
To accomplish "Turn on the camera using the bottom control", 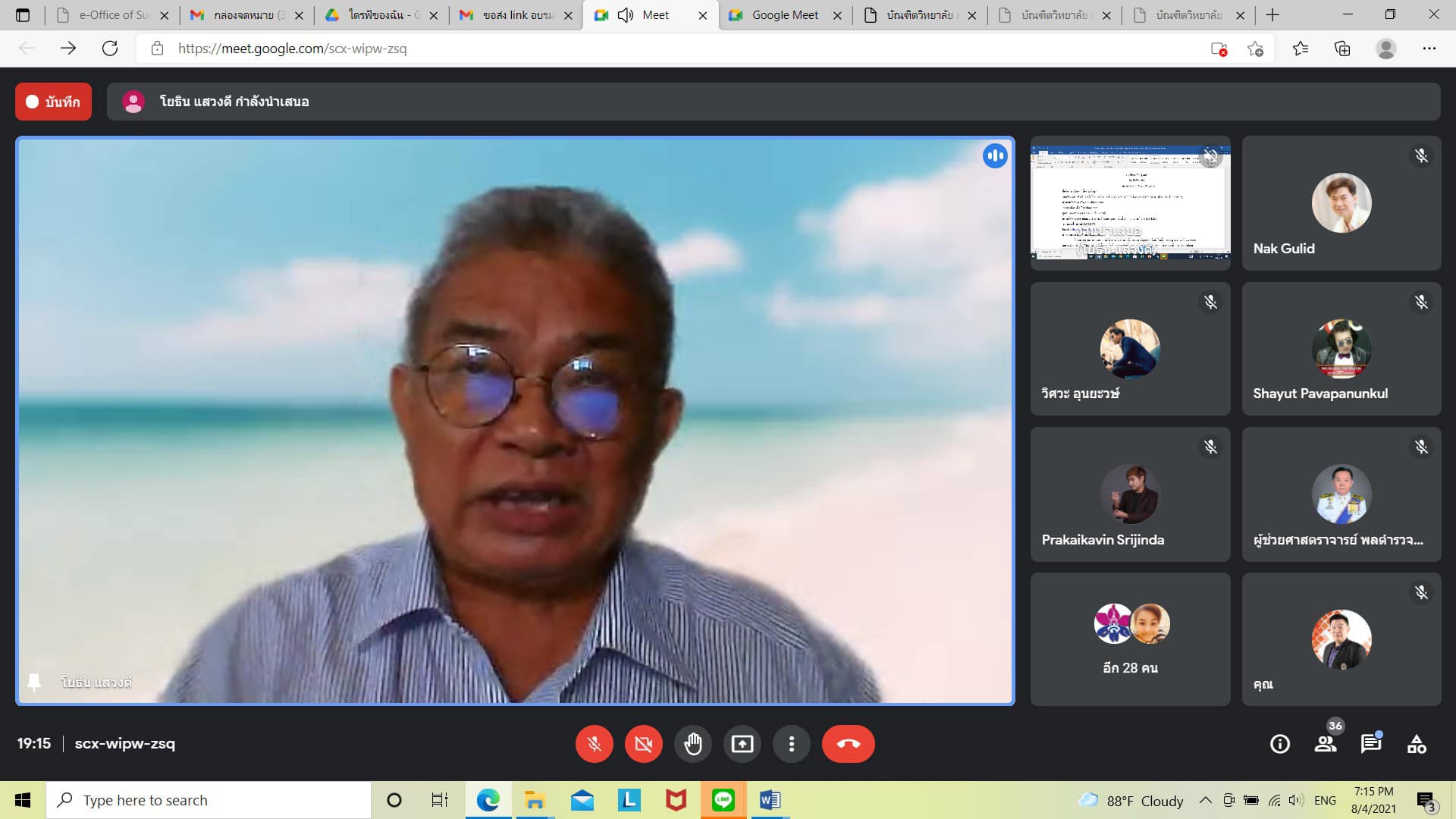I will coord(643,744).
